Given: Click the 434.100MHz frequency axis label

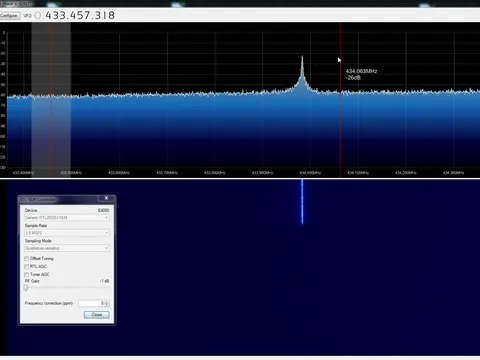Looking at the screenshot, I should click(x=358, y=173).
